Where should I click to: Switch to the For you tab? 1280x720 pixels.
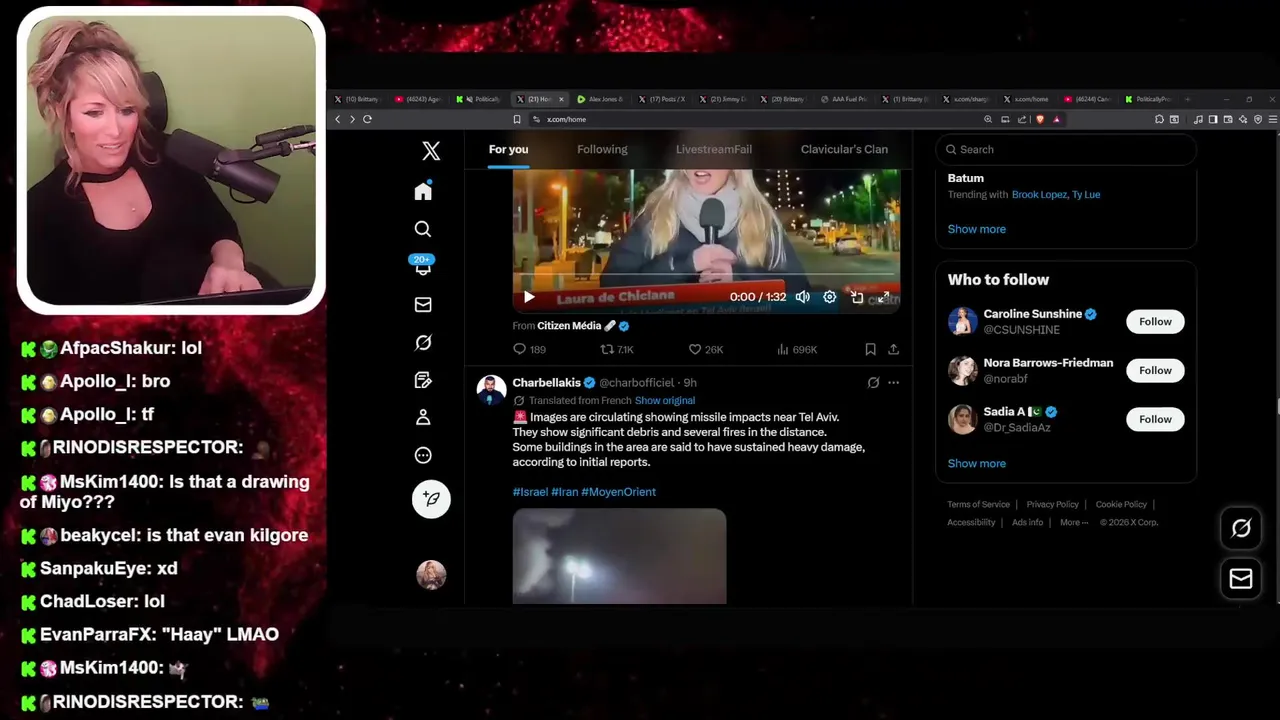[508, 149]
